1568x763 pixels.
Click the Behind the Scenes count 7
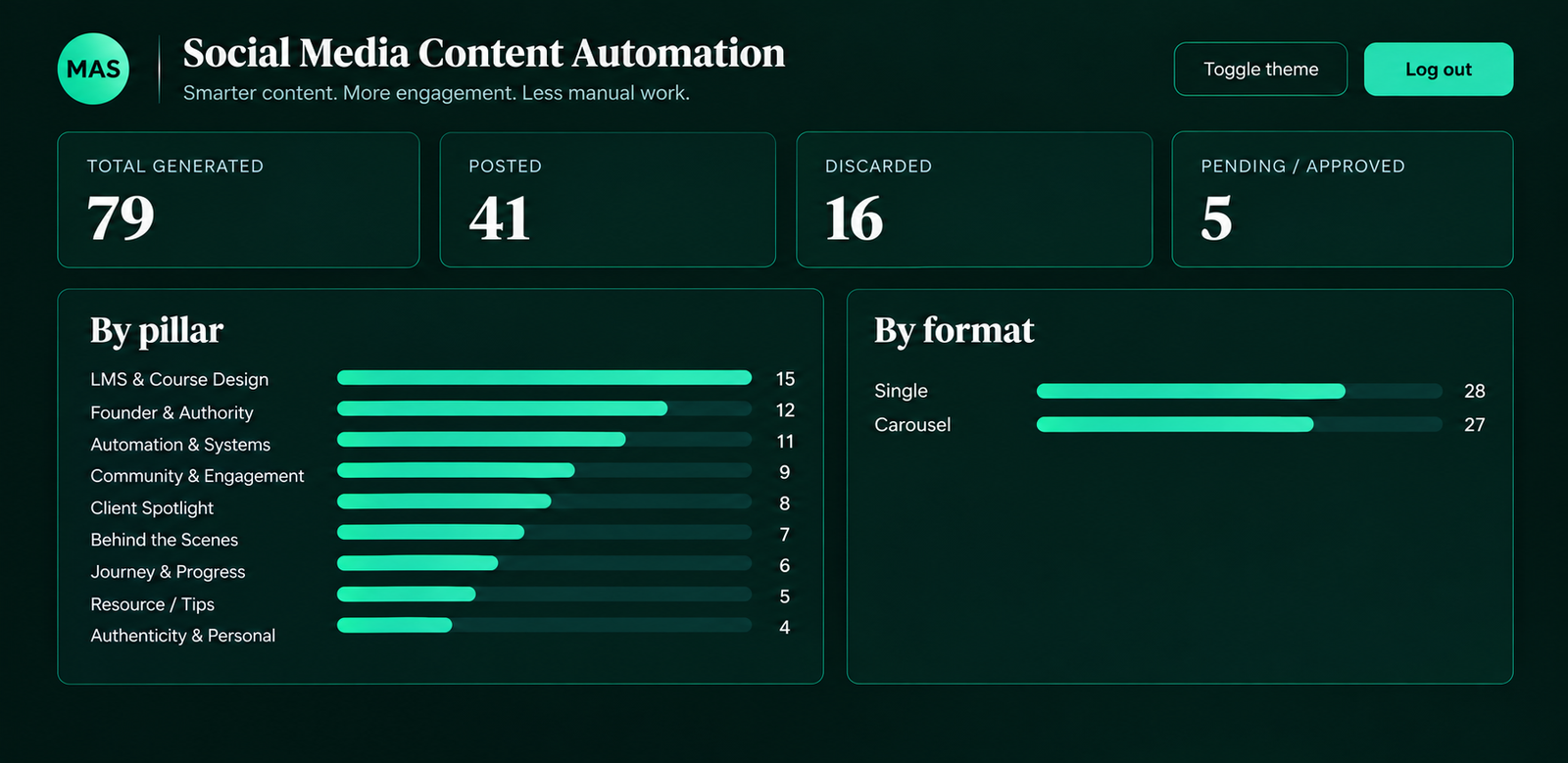[x=784, y=534]
